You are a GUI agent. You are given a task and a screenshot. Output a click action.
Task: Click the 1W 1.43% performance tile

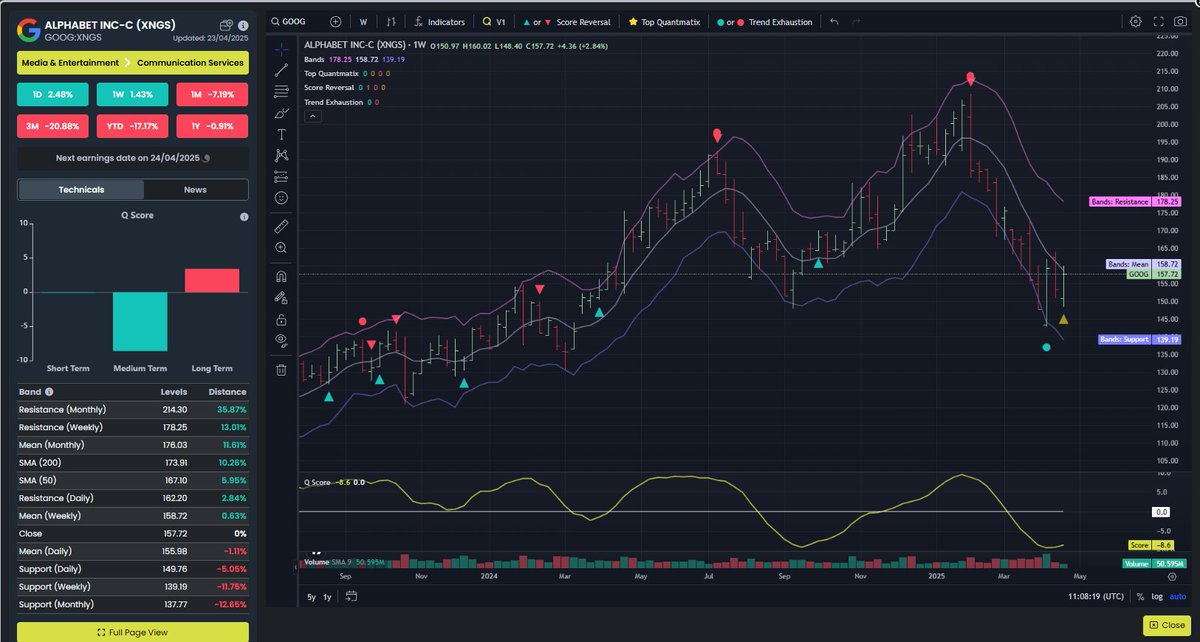tap(133, 95)
